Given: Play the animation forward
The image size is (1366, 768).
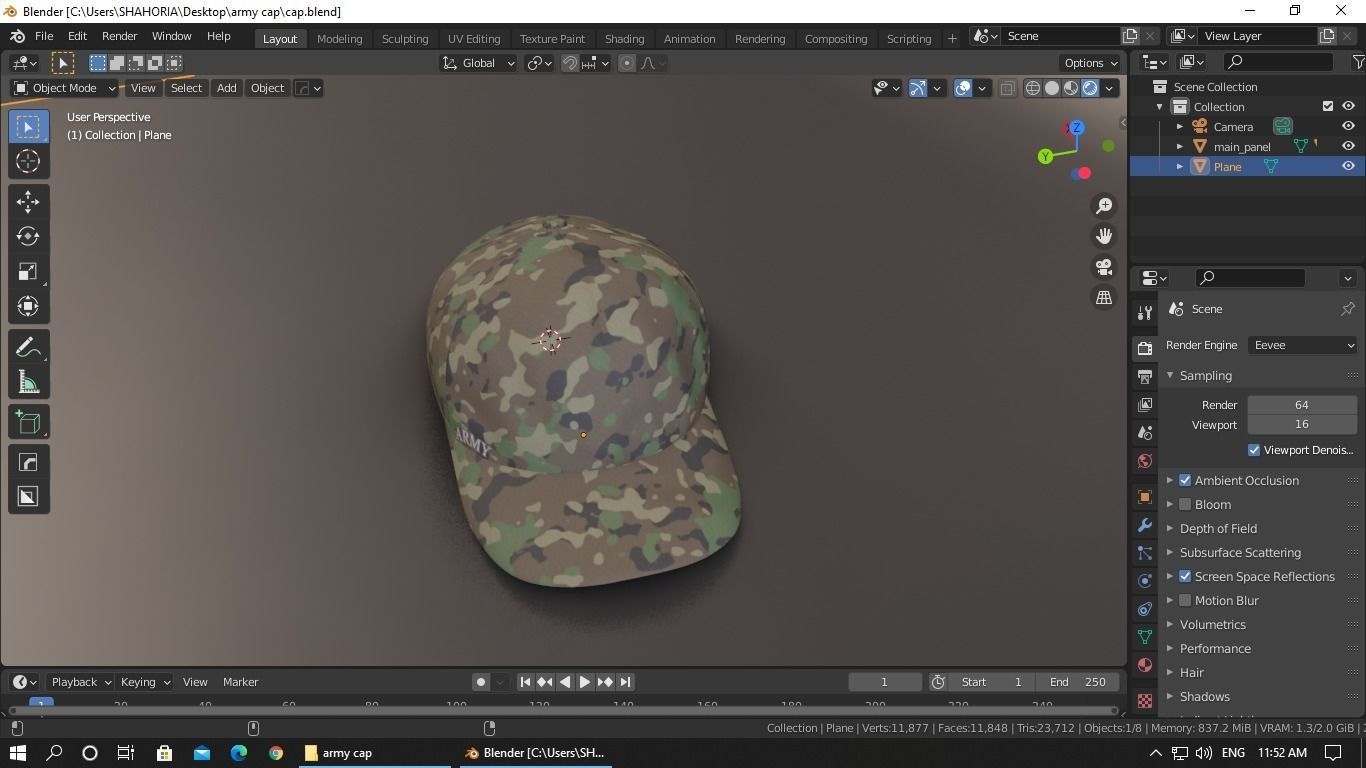Looking at the screenshot, I should [x=585, y=682].
